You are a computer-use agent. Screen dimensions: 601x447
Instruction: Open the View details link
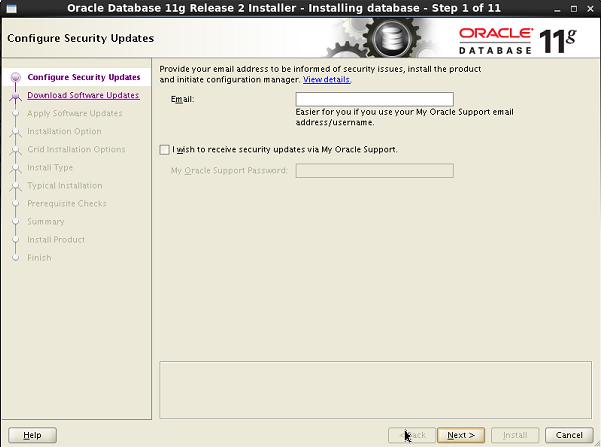pos(327,80)
